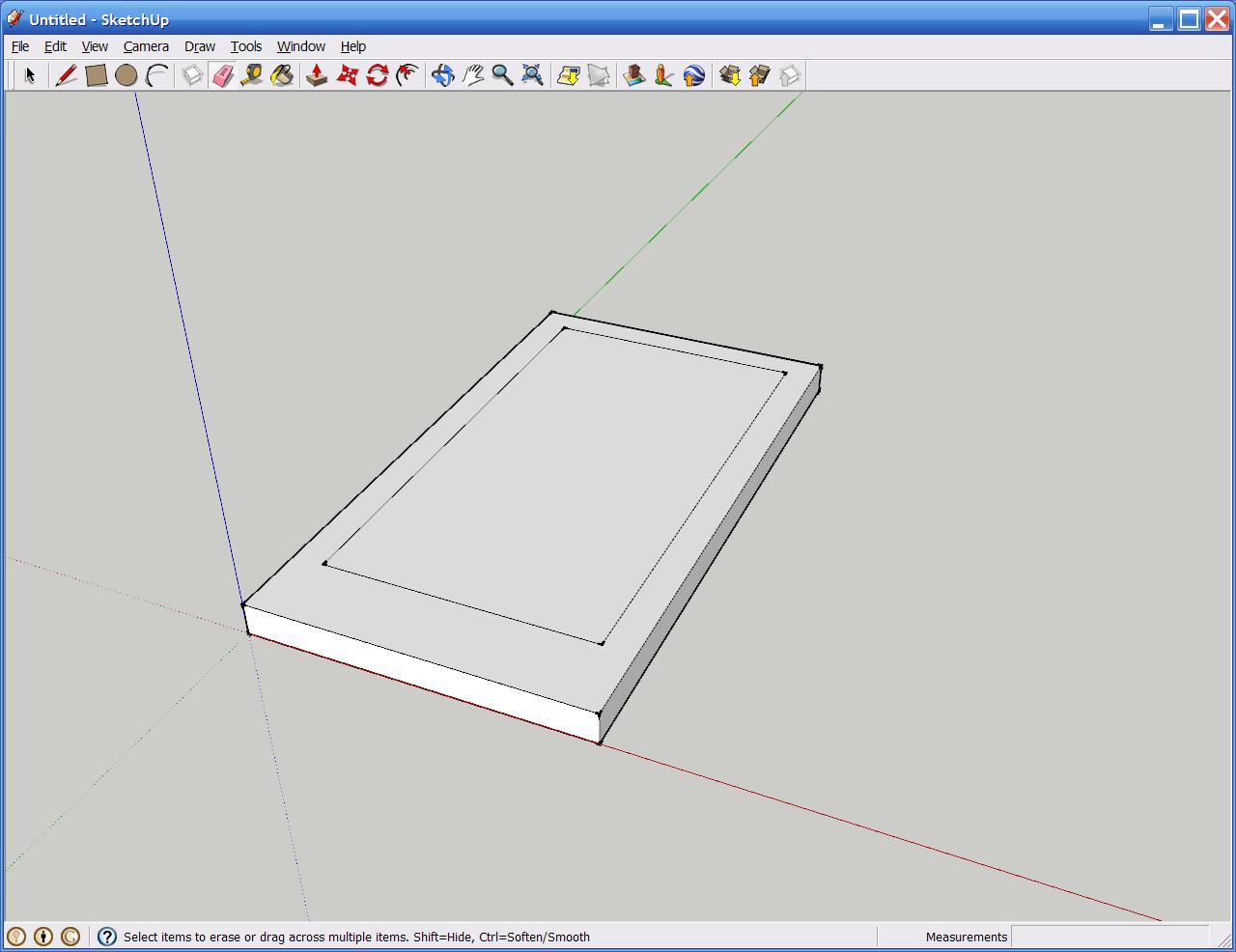Screen dimensions: 1236x952
Task: Click the Instructor help question mark
Action: [x=107, y=937]
